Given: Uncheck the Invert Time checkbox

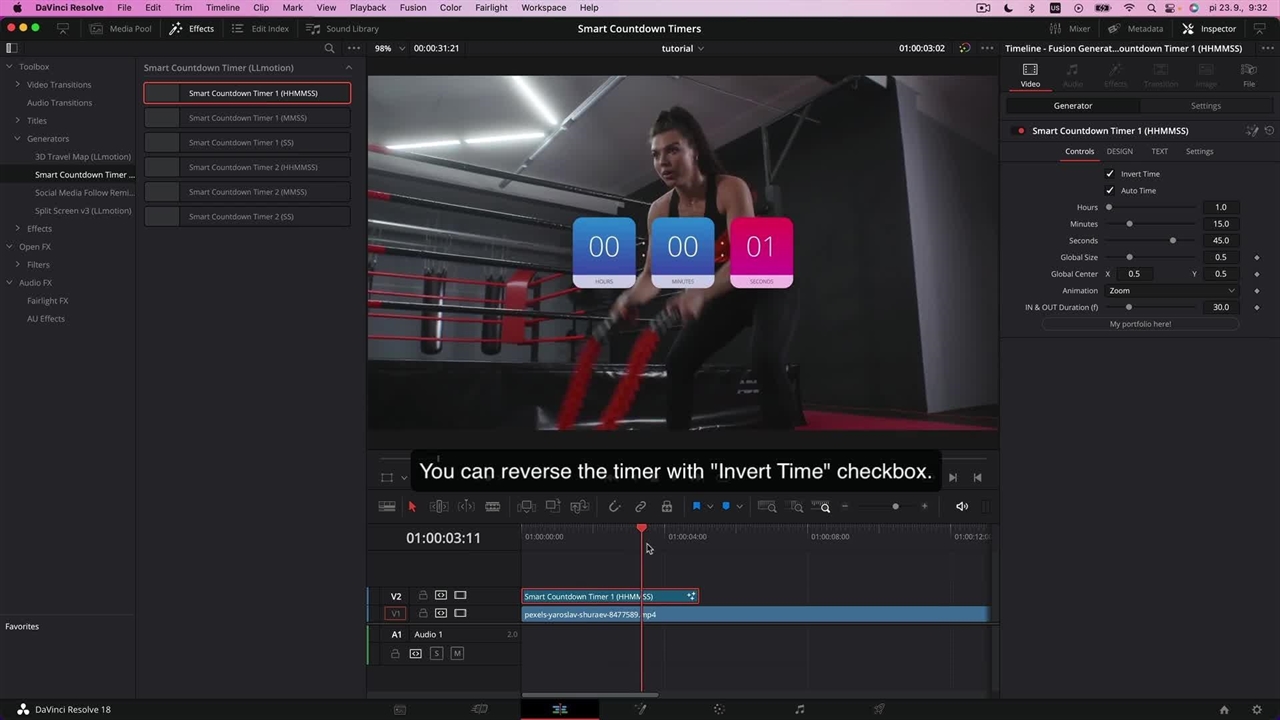Looking at the screenshot, I should click(x=1109, y=174).
